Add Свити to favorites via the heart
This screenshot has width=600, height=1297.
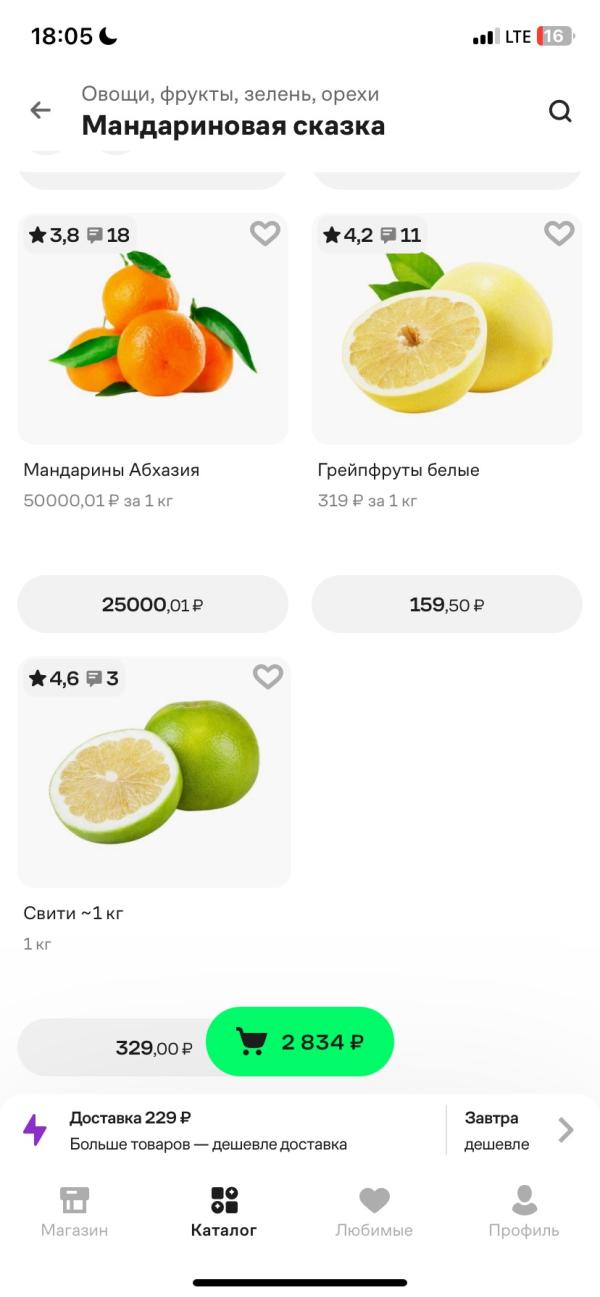pyautogui.click(x=268, y=677)
